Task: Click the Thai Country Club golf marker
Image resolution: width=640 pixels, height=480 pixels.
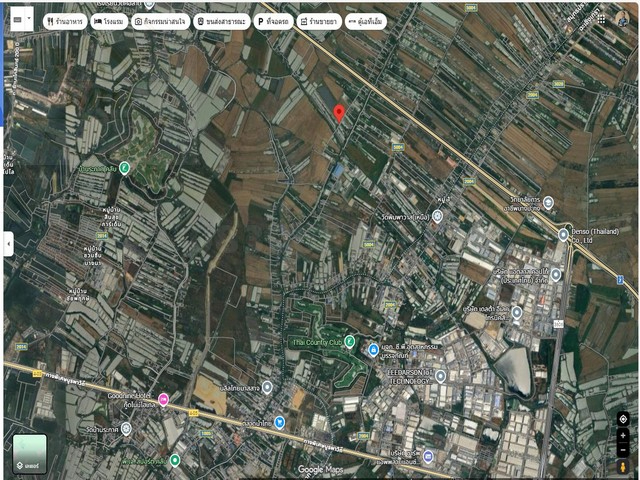Action: 350,341
